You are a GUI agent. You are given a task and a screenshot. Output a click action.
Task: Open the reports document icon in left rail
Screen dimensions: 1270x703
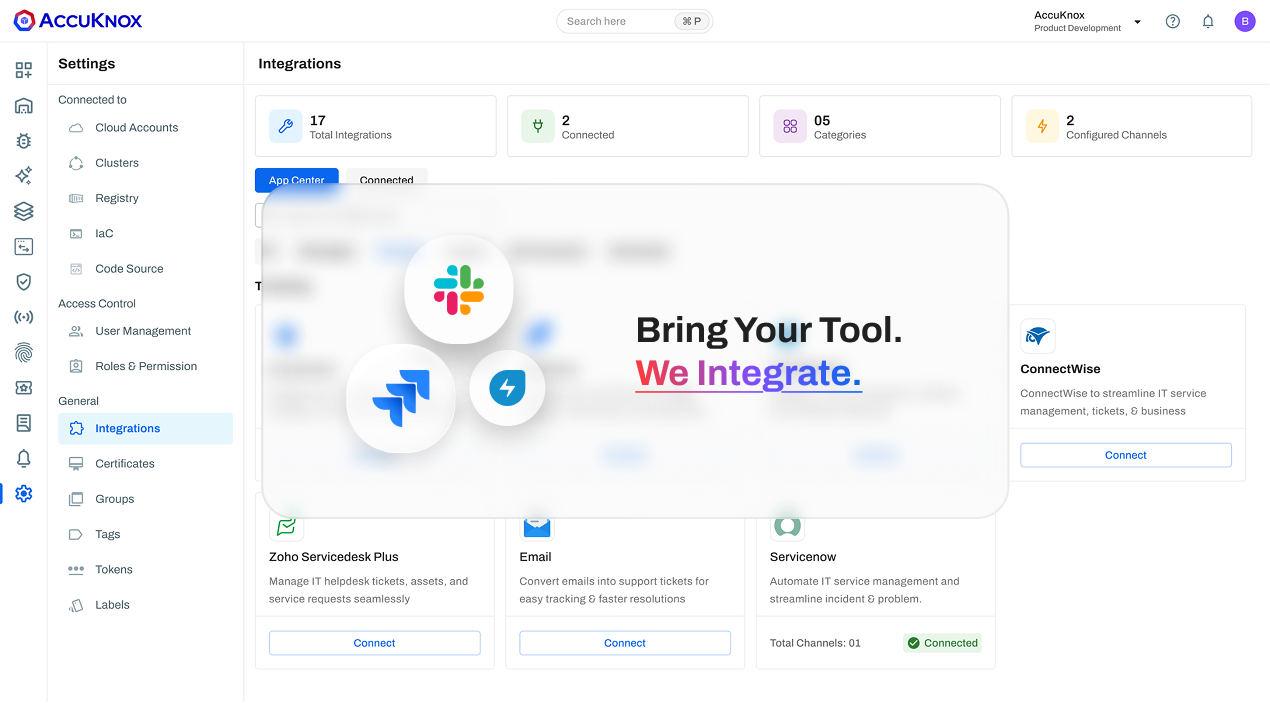(24, 423)
